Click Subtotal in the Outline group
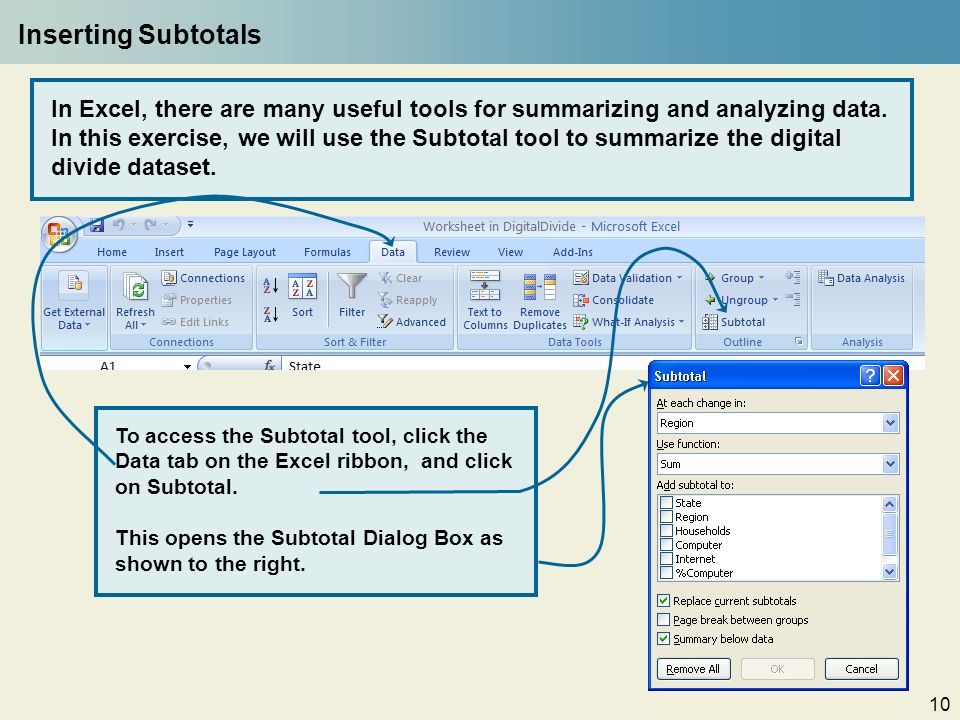The width and height of the screenshot is (960, 720). point(733,322)
